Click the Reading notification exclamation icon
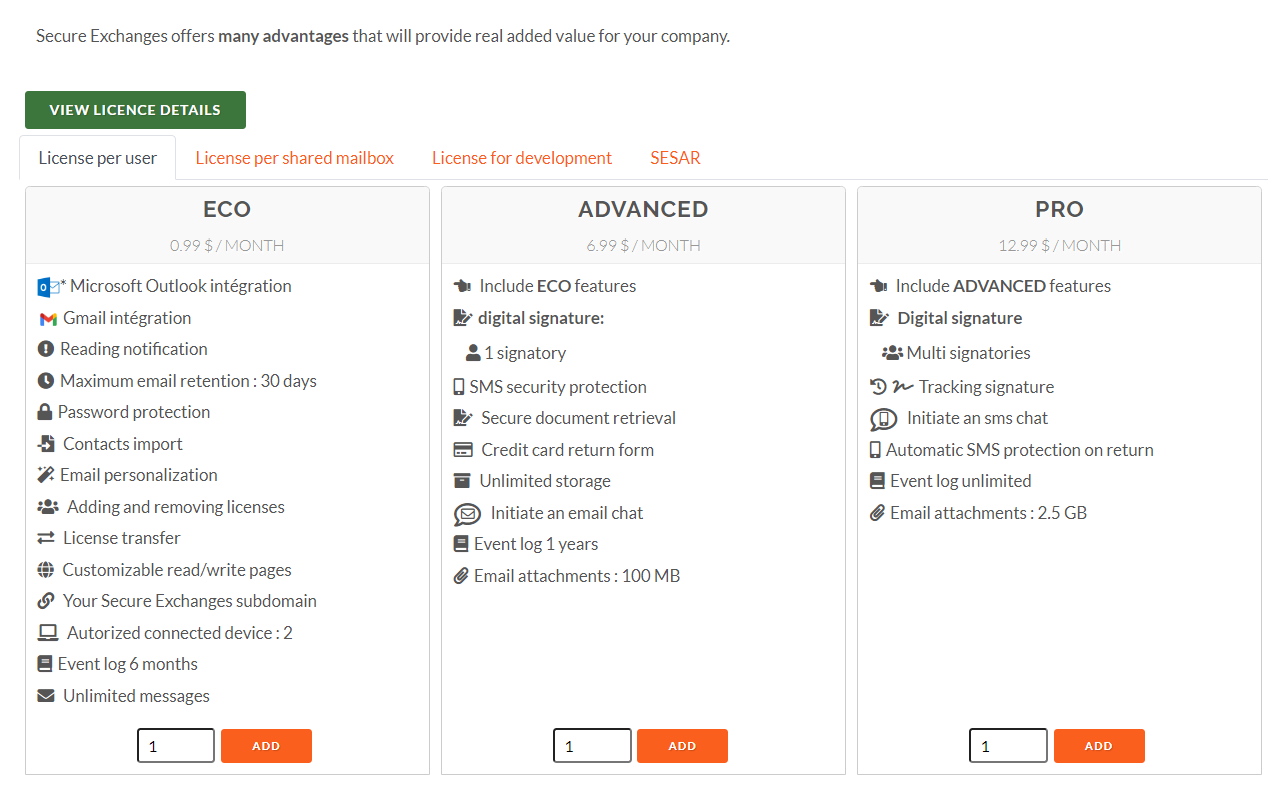 pos(46,349)
